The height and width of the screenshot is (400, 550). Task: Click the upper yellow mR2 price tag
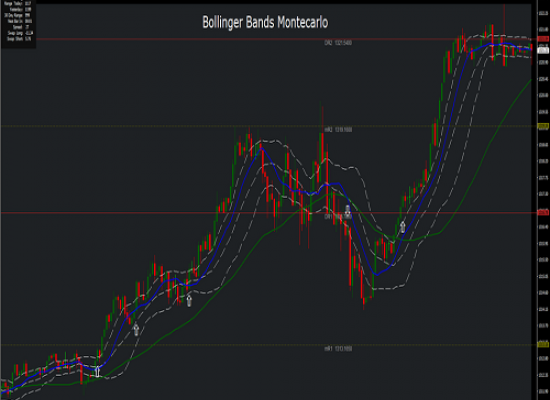543,126
